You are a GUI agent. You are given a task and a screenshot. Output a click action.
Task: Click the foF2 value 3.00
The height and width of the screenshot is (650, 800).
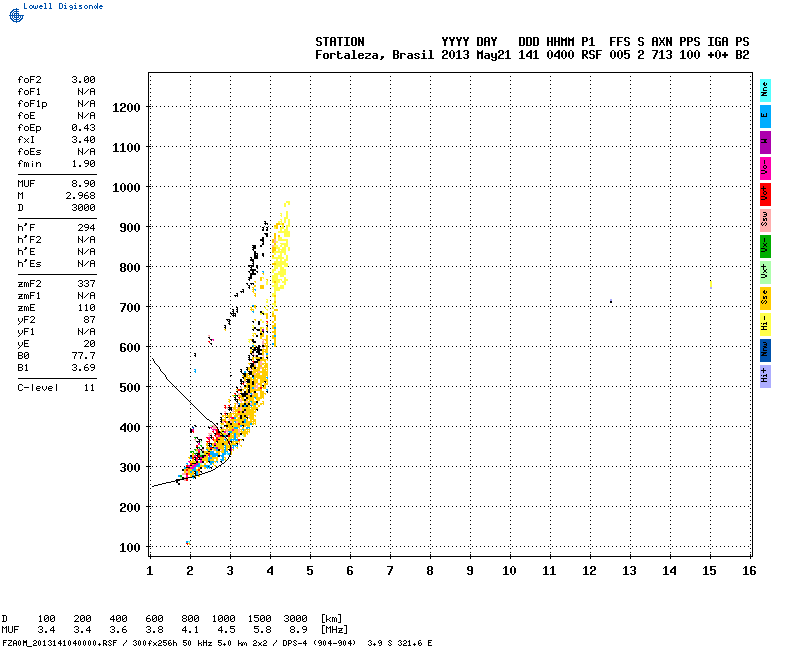(x=83, y=79)
